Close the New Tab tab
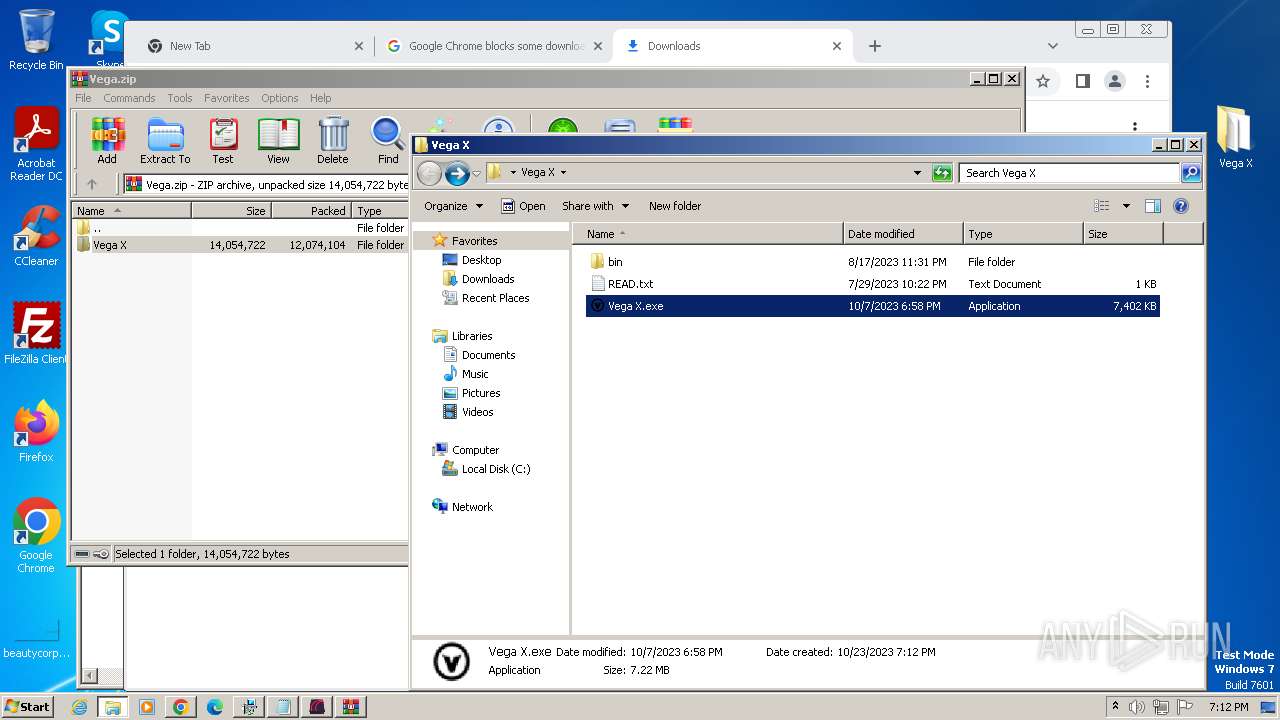 click(x=359, y=46)
